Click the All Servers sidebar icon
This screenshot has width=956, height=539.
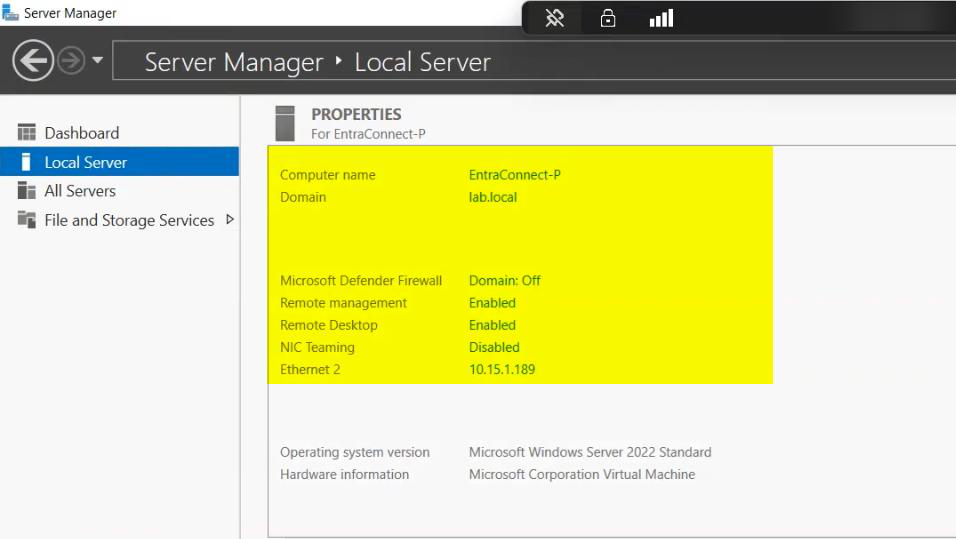point(27,190)
